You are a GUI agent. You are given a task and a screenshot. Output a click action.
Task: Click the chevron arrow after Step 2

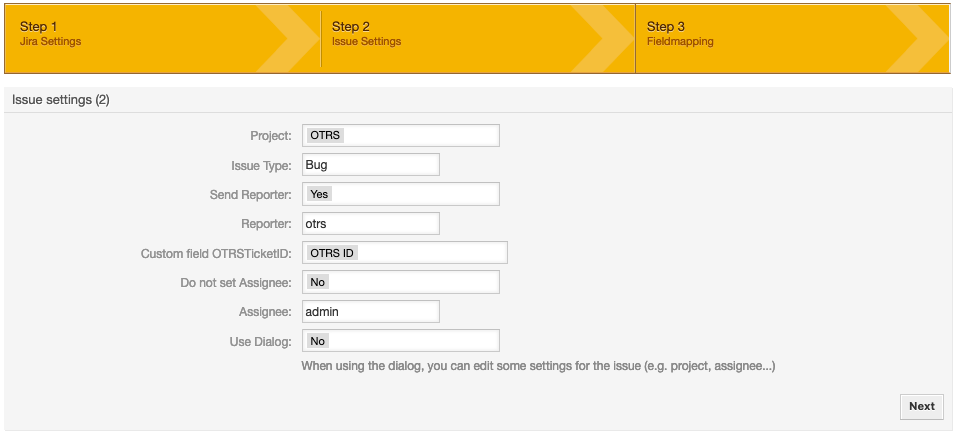click(x=602, y=38)
